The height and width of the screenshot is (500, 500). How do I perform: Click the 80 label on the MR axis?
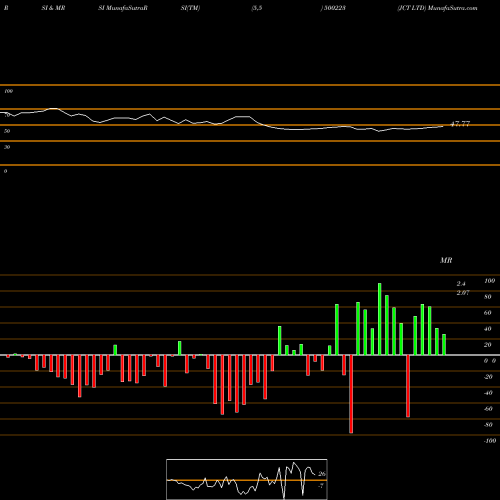pos(488,297)
